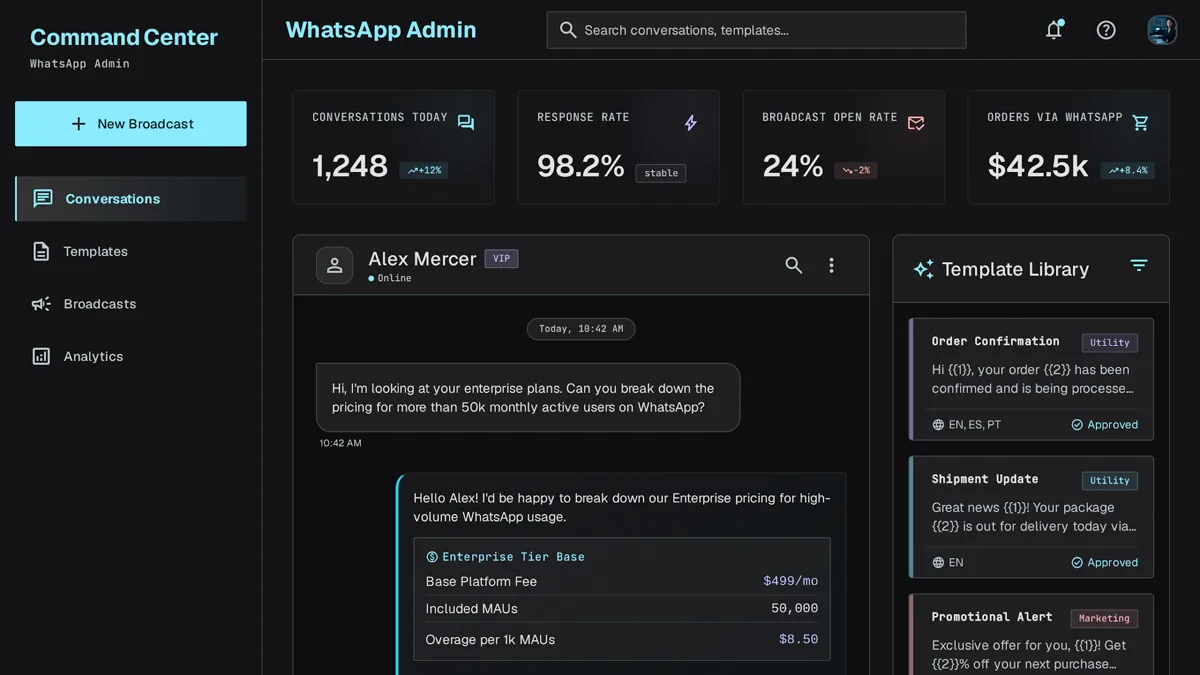
Task: Start a New Broadcast
Action: [x=131, y=124]
